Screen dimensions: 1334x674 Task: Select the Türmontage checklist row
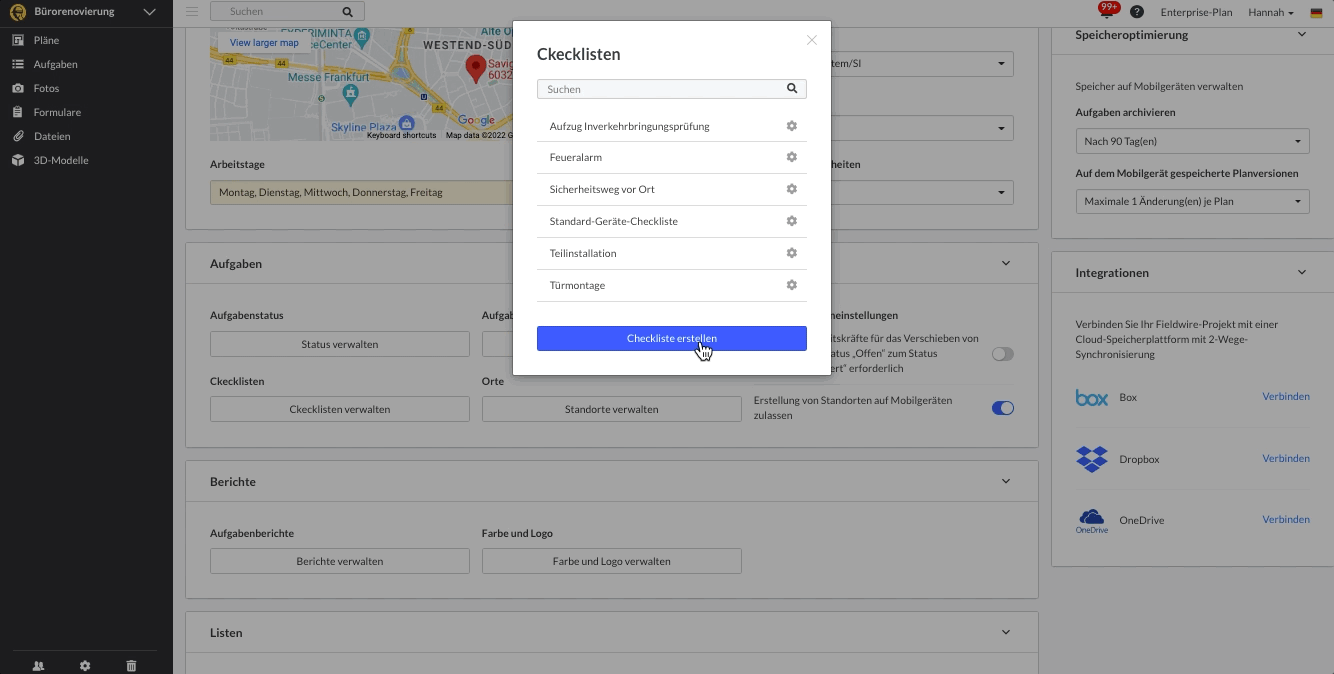point(672,285)
